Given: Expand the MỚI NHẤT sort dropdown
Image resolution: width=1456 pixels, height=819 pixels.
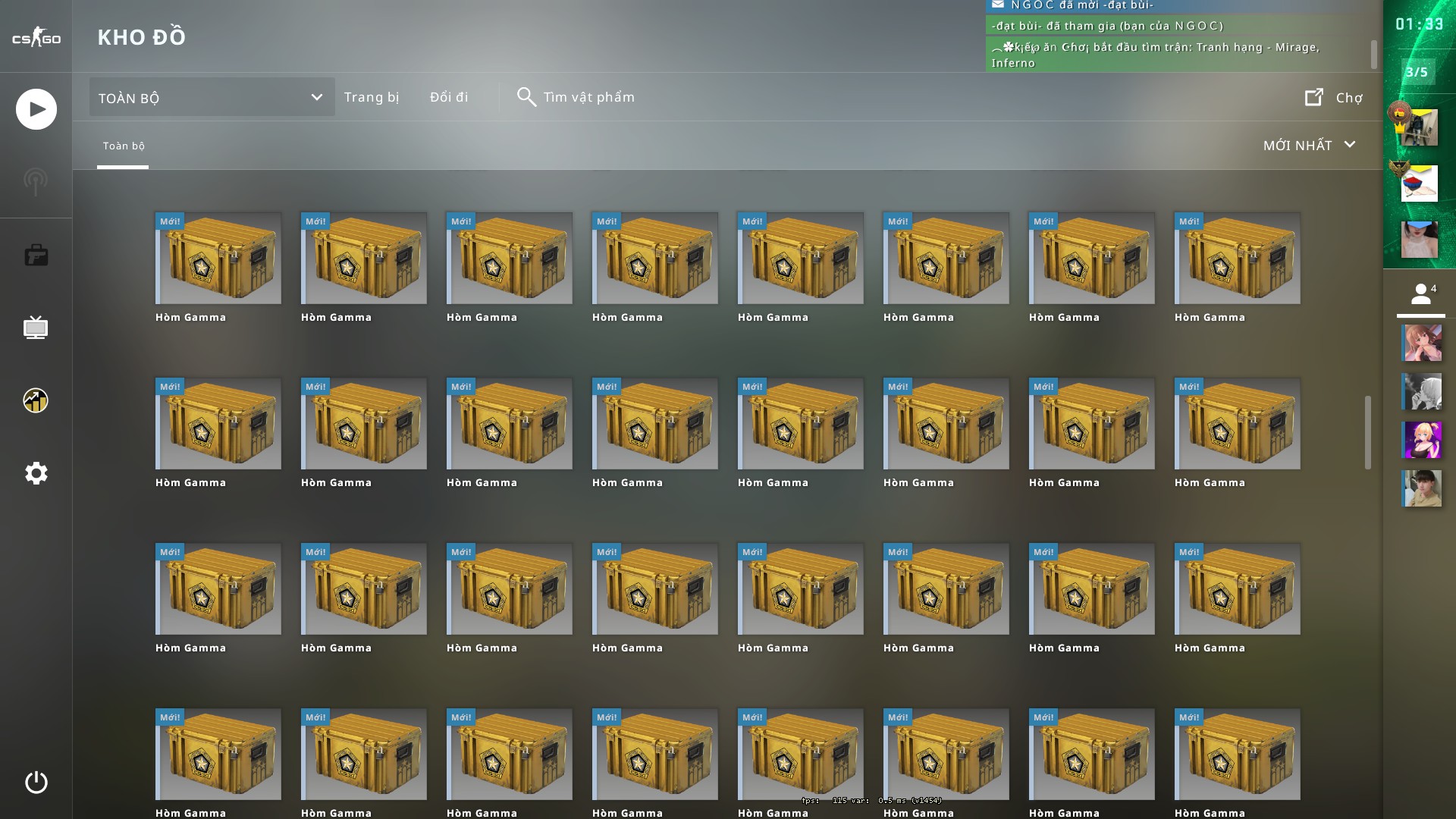Looking at the screenshot, I should click(x=1309, y=145).
